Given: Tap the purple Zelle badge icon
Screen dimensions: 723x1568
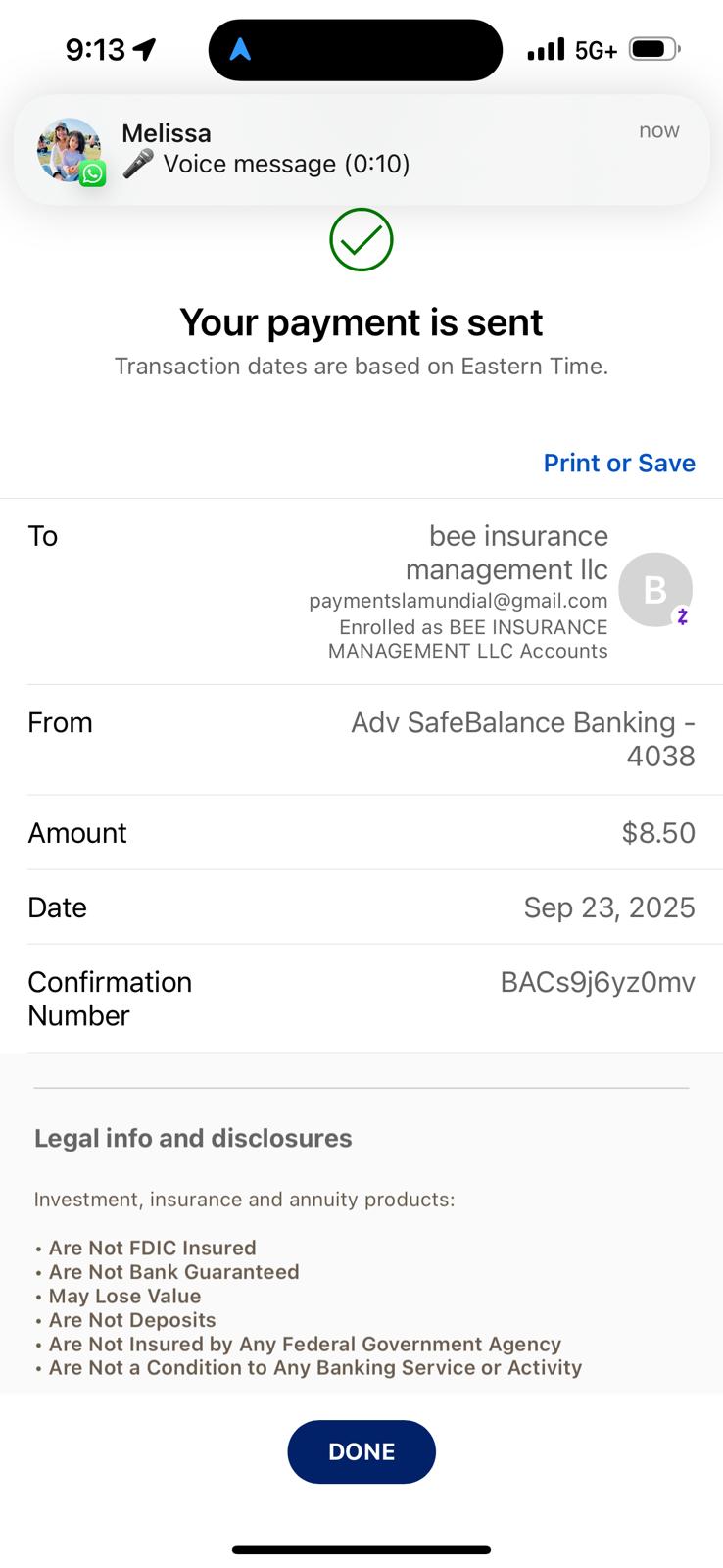Looking at the screenshot, I should coord(683,616).
